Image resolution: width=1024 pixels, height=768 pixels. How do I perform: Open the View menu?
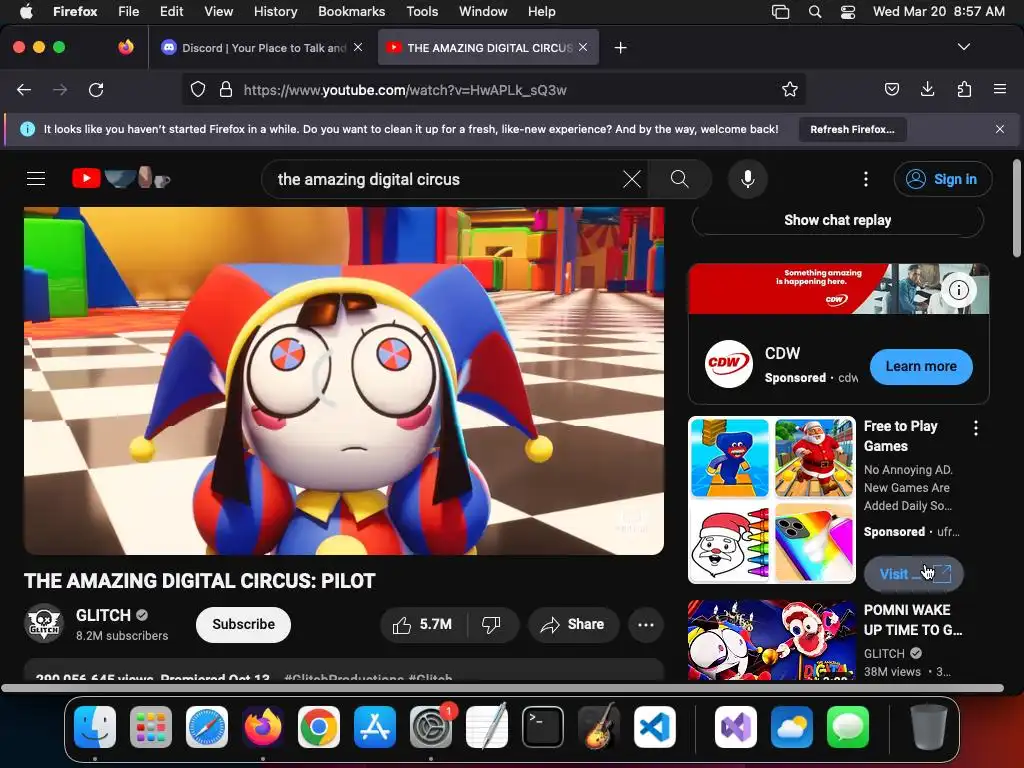coord(218,12)
